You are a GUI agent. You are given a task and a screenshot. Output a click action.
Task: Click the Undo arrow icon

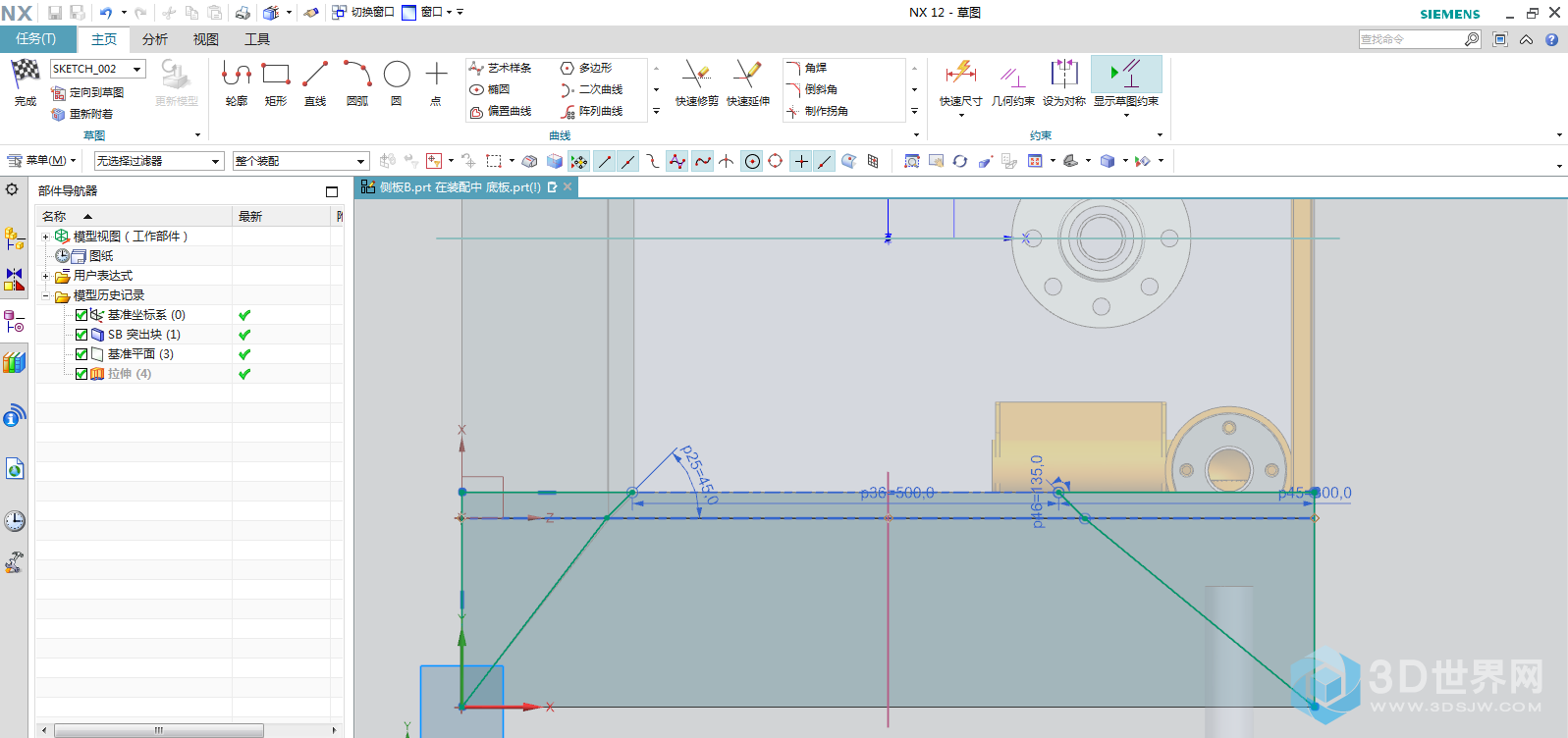(x=106, y=13)
